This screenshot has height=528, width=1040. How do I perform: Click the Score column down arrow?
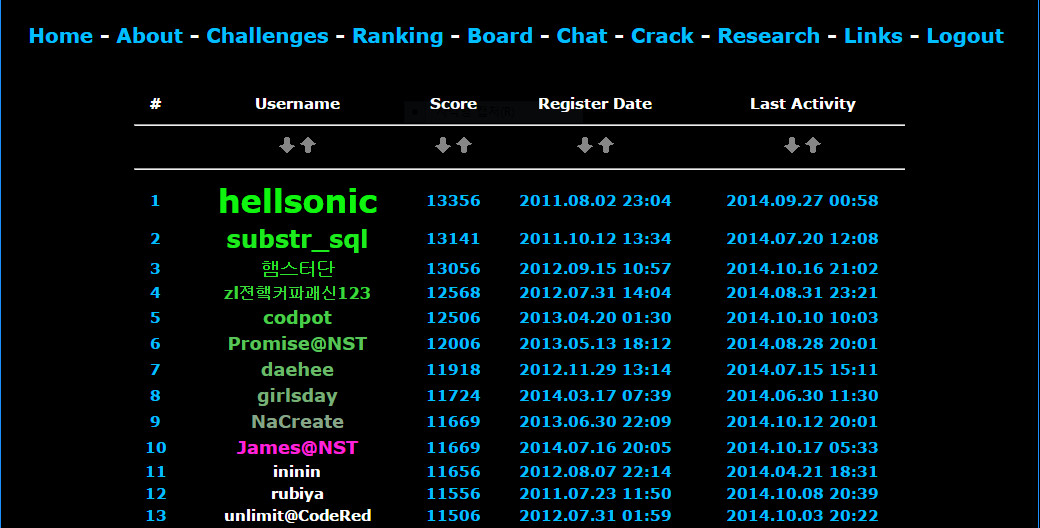point(443,146)
